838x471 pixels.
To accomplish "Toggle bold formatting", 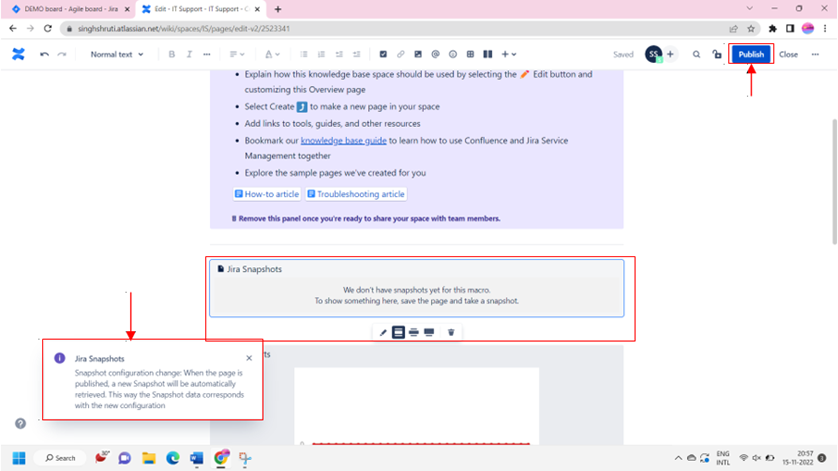I will 172,54.
